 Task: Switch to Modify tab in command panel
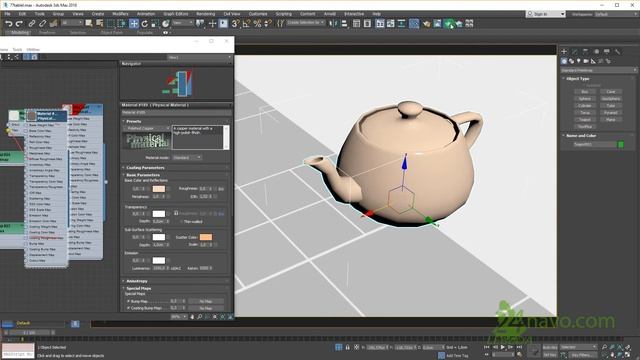(x=575, y=51)
